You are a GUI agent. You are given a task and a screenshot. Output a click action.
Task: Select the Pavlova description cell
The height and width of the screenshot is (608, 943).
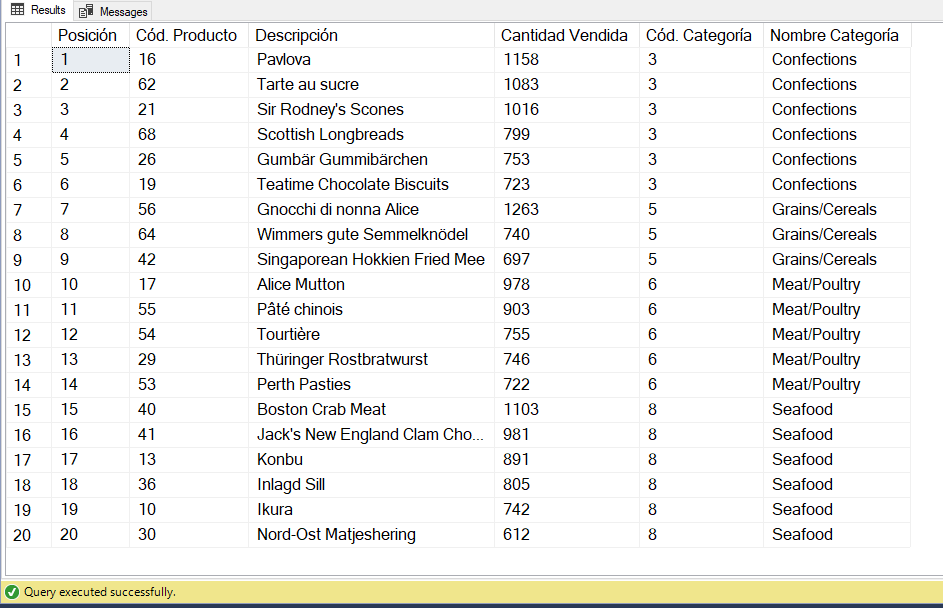tap(371, 60)
